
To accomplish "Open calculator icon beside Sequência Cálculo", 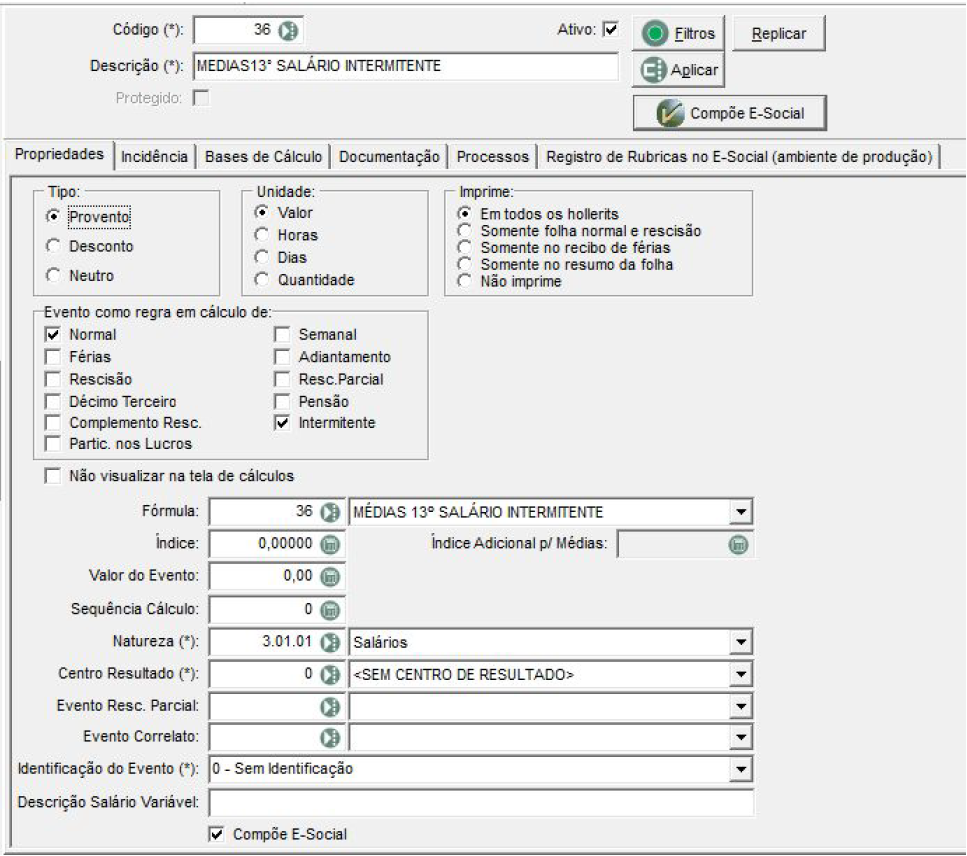I will 330,610.
